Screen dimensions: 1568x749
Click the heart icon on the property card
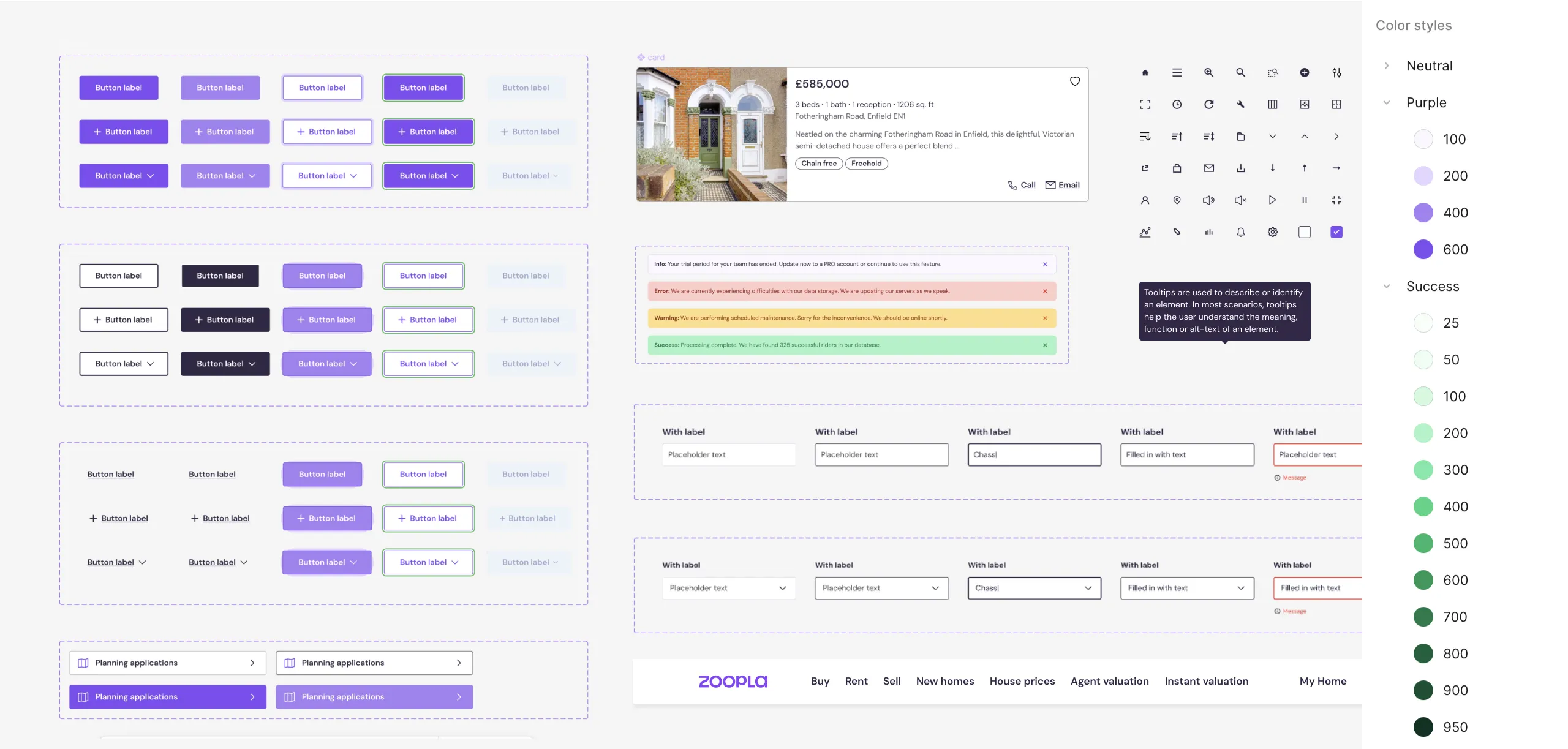(1074, 81)
